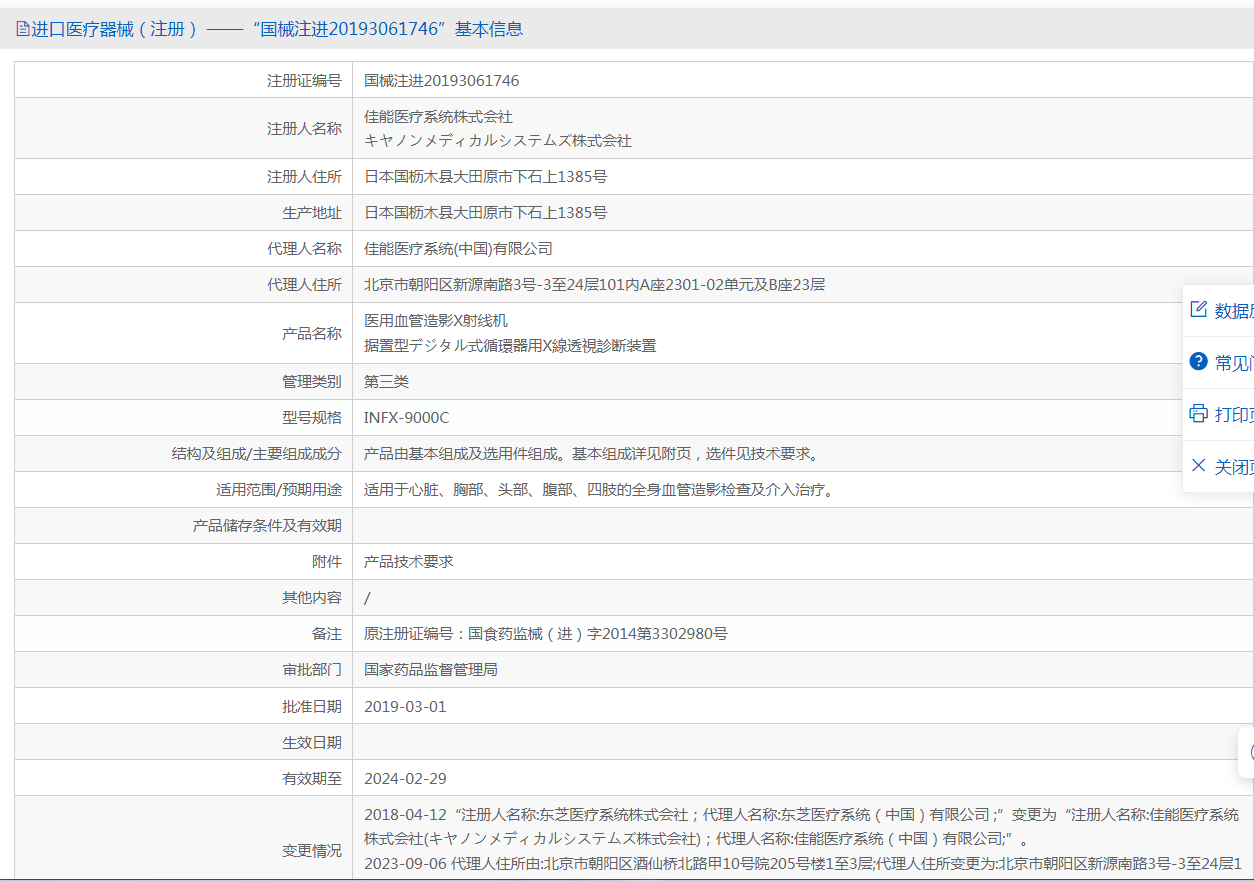
Task: Click the 产品名称 label cell
Action: coord(183,333)
